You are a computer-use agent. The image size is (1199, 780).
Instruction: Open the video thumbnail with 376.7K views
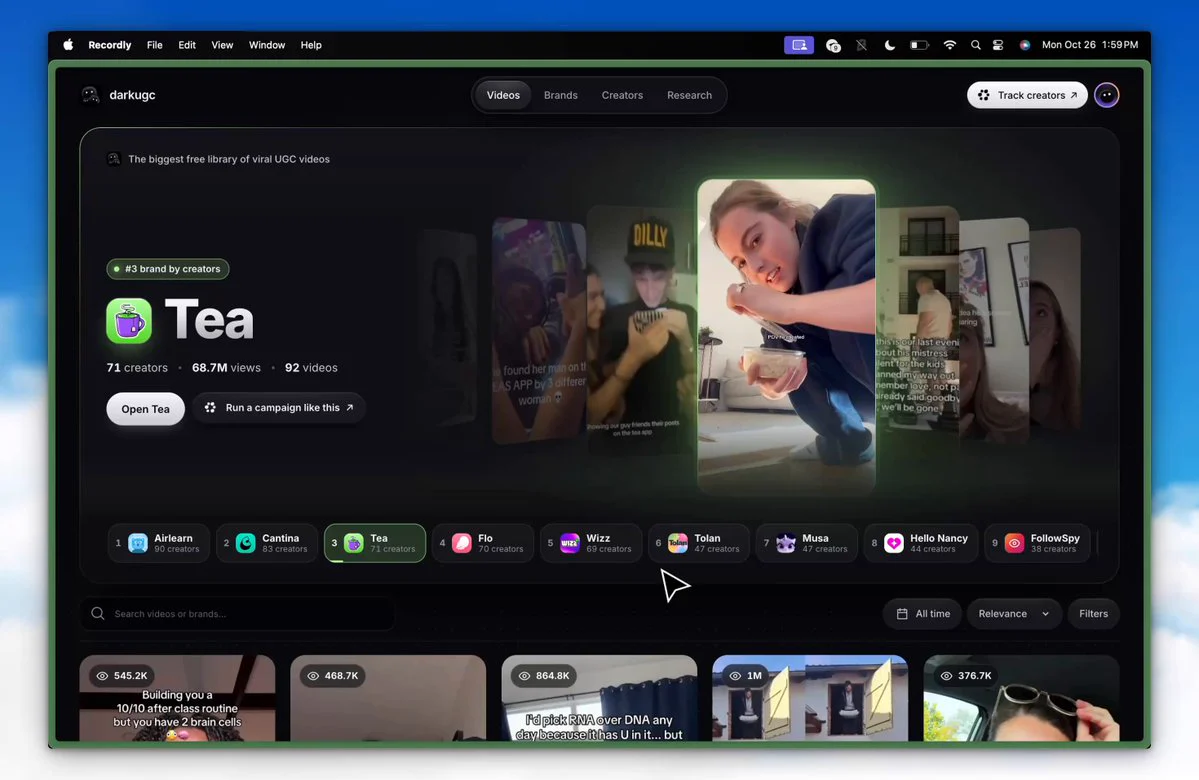pos(1021,697)
